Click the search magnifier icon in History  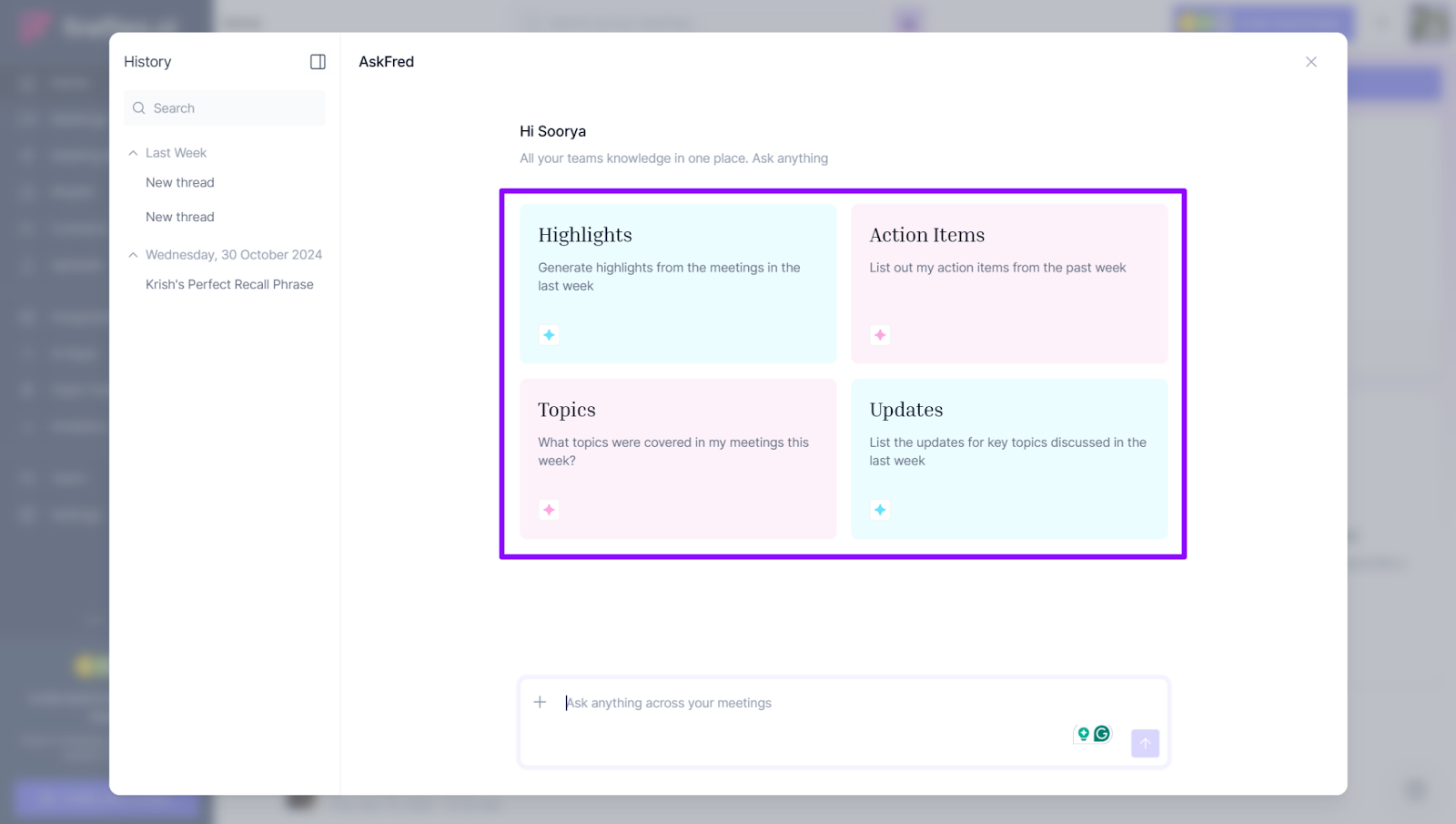[139, 108]
